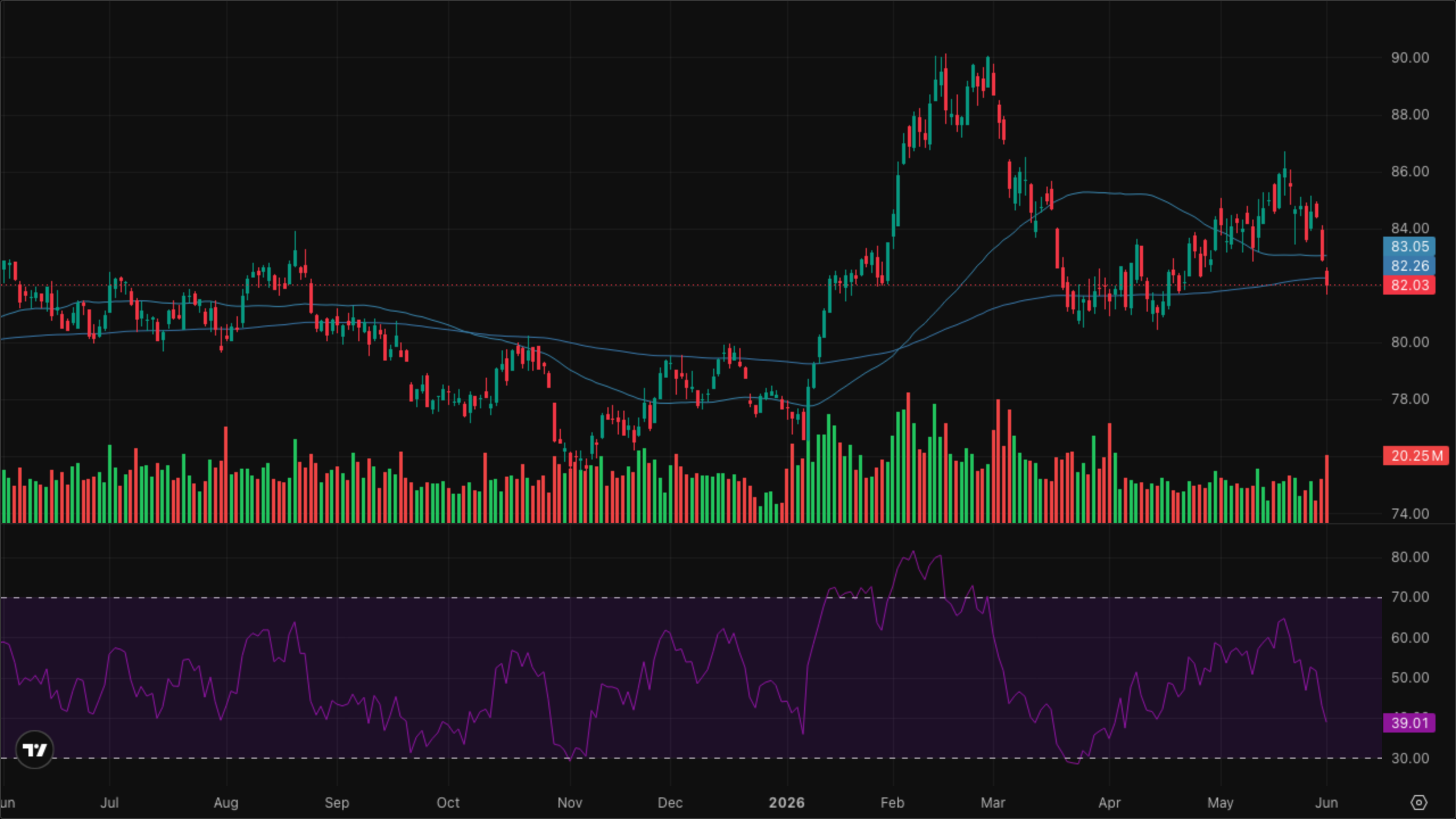Click the 2026 year label on time axis
Image resolution: width=1456 pixels, height=819 pixels.
pyautogui.click(x=787, y=803)
